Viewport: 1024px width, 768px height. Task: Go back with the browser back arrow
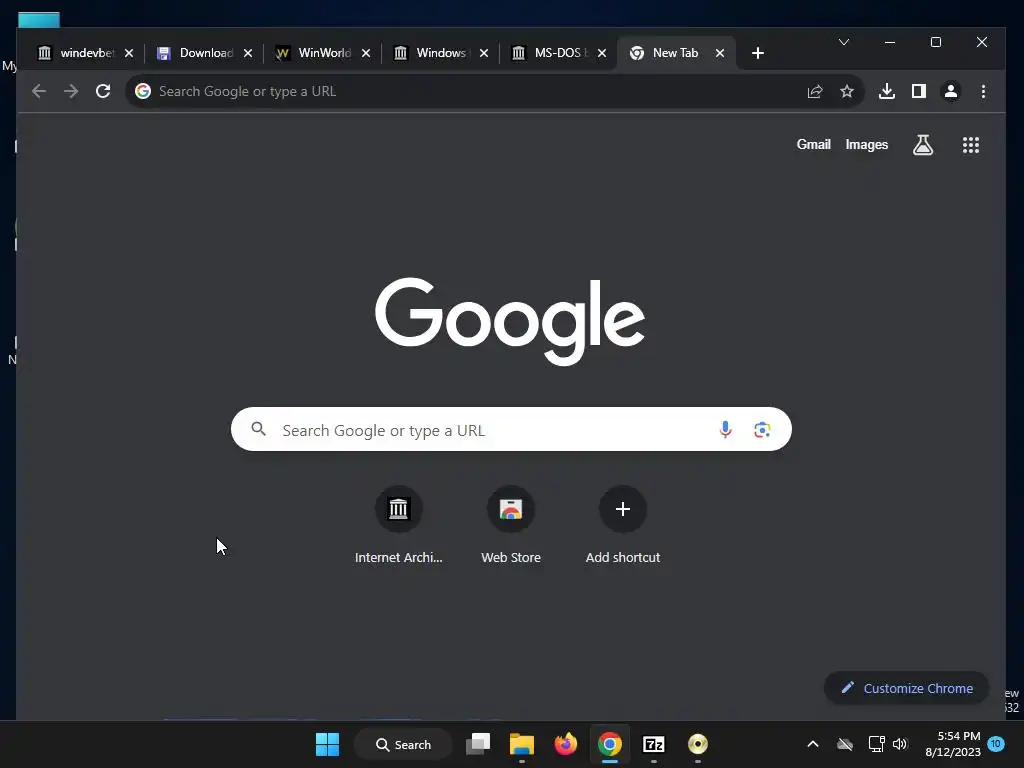(x=39, y=91)
